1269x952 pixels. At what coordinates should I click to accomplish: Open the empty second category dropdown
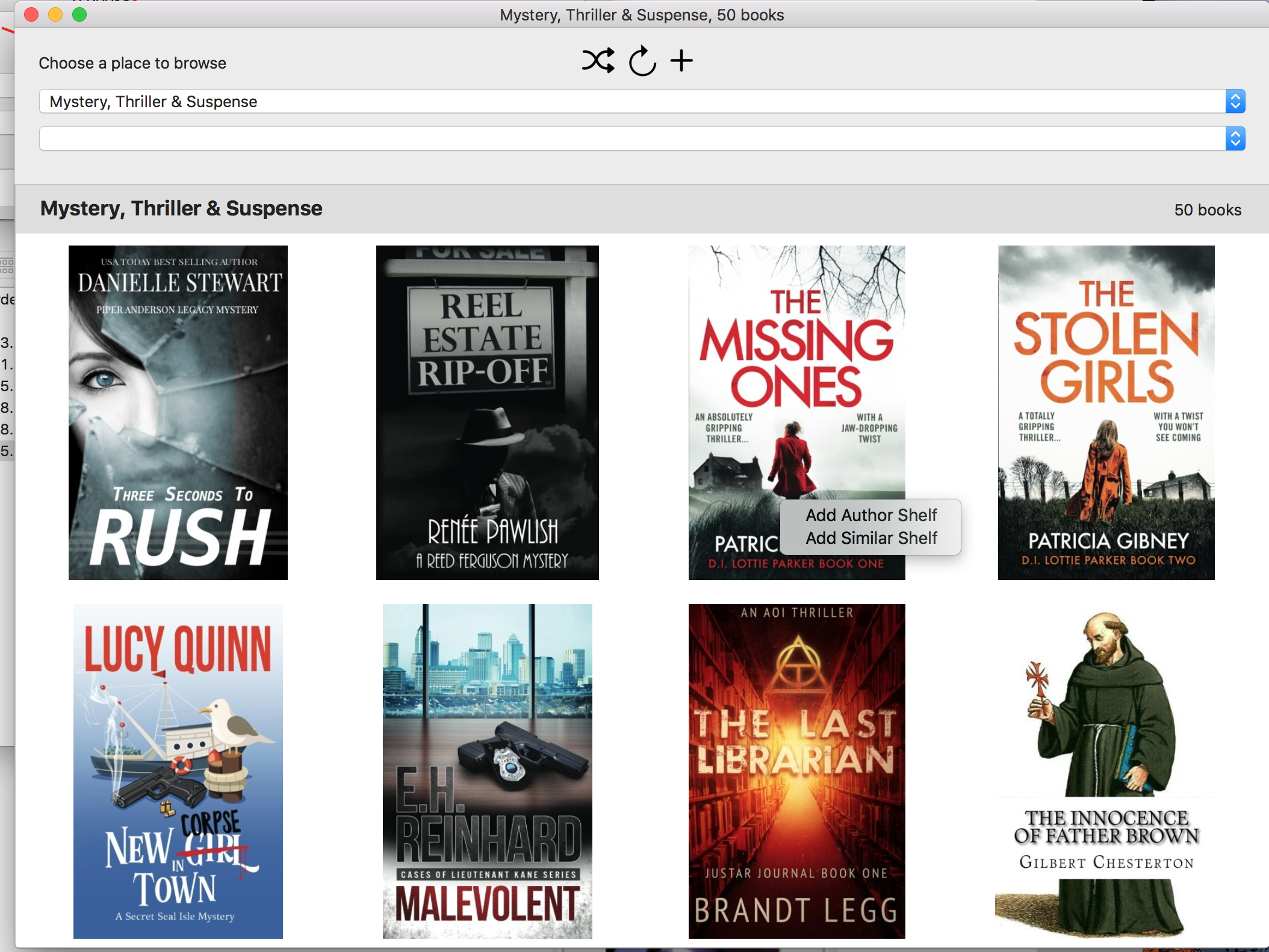[x=642, y=138]
